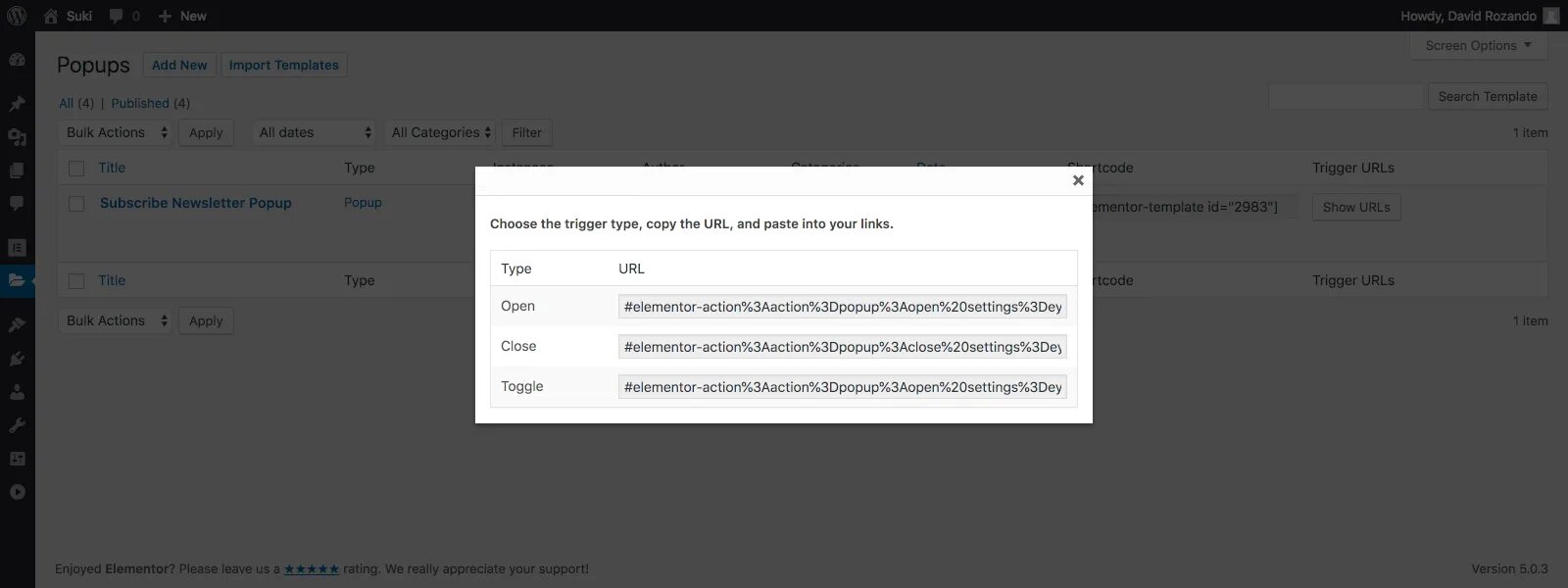Click the Trigger URLs column header
The height and width of the screenshot is (588, 1568).
click(1353, 168)
